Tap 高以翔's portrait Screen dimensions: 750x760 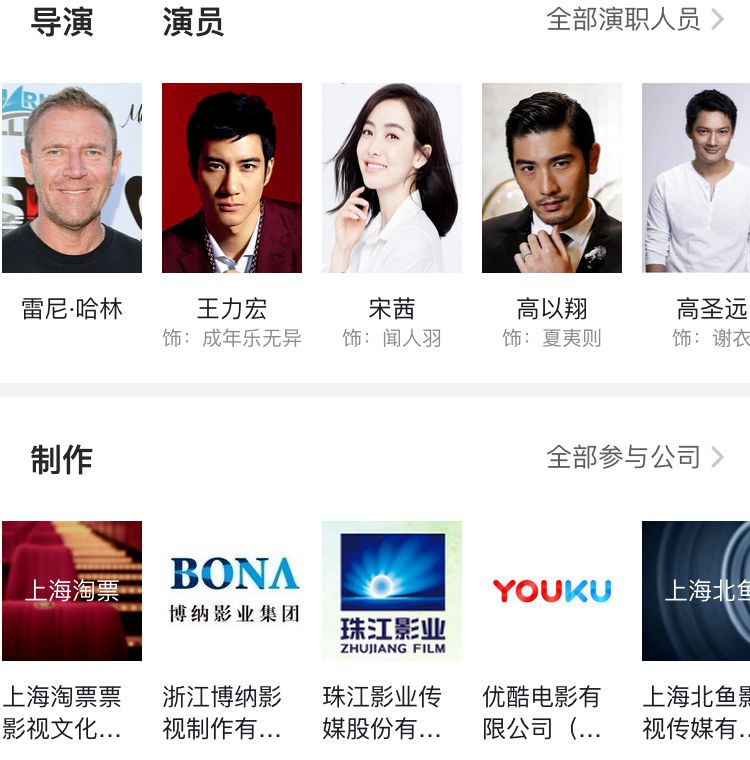(x=552, y=178)
